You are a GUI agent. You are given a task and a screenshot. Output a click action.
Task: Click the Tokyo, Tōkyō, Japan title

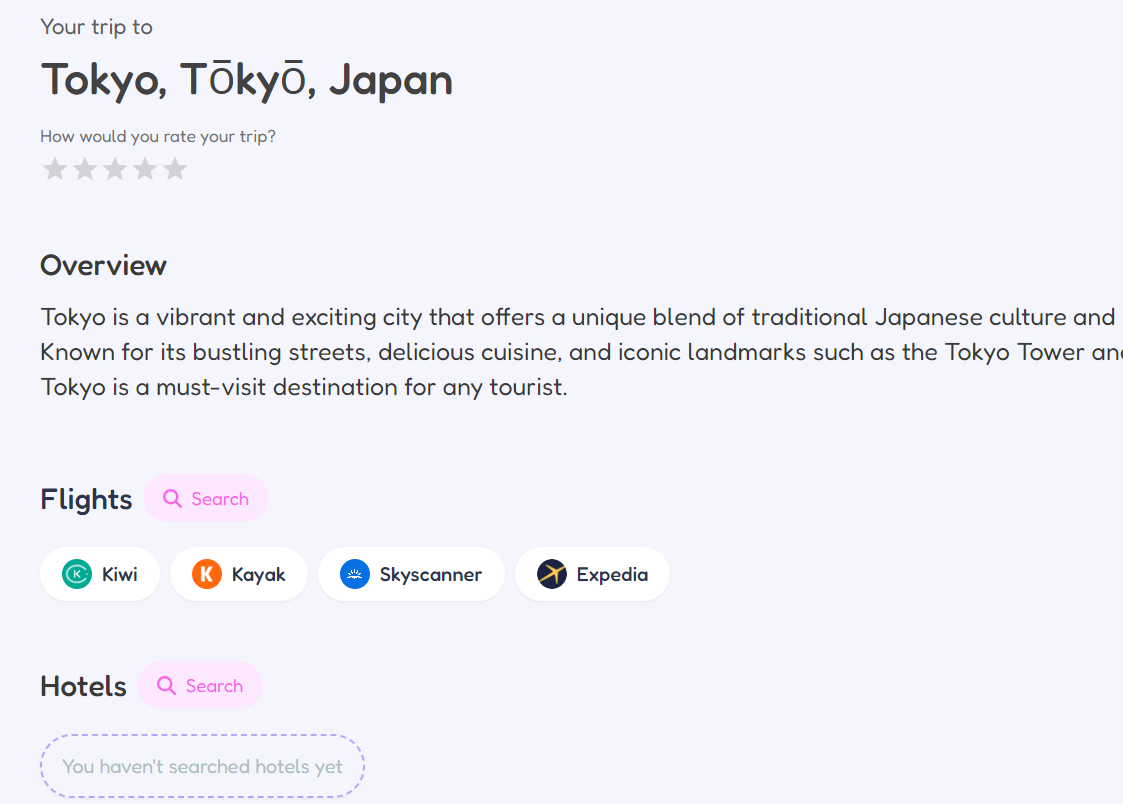[247, 80]
